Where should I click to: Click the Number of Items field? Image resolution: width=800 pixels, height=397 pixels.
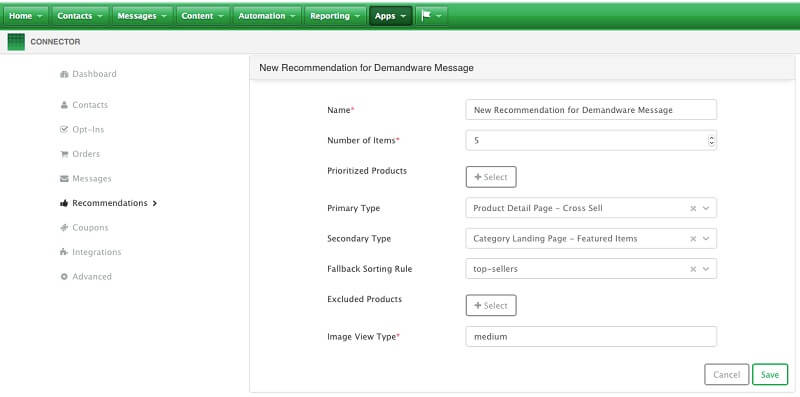[x=591, y=140]
